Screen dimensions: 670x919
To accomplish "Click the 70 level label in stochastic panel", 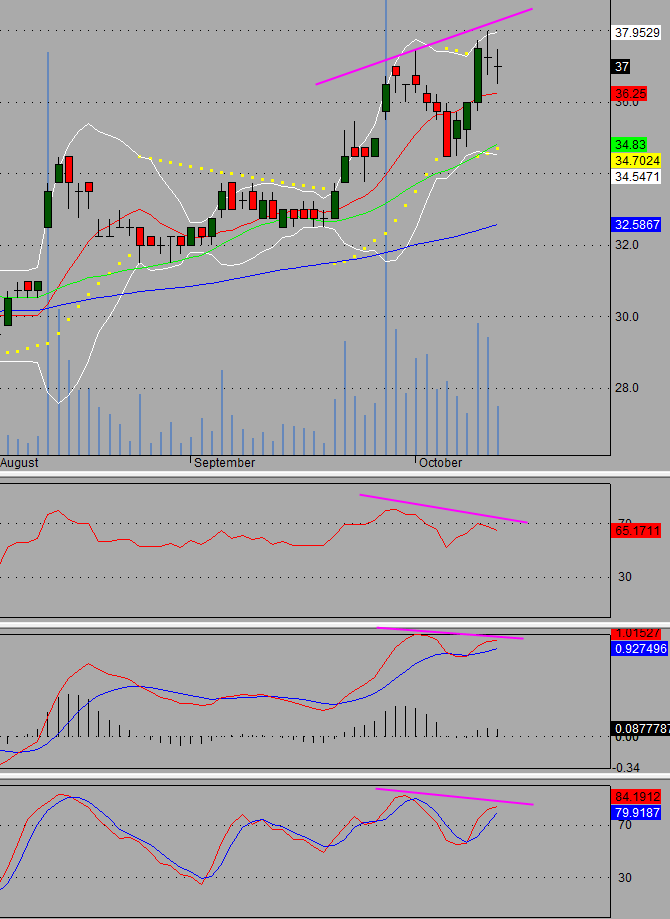I will (x=625, y=825).
